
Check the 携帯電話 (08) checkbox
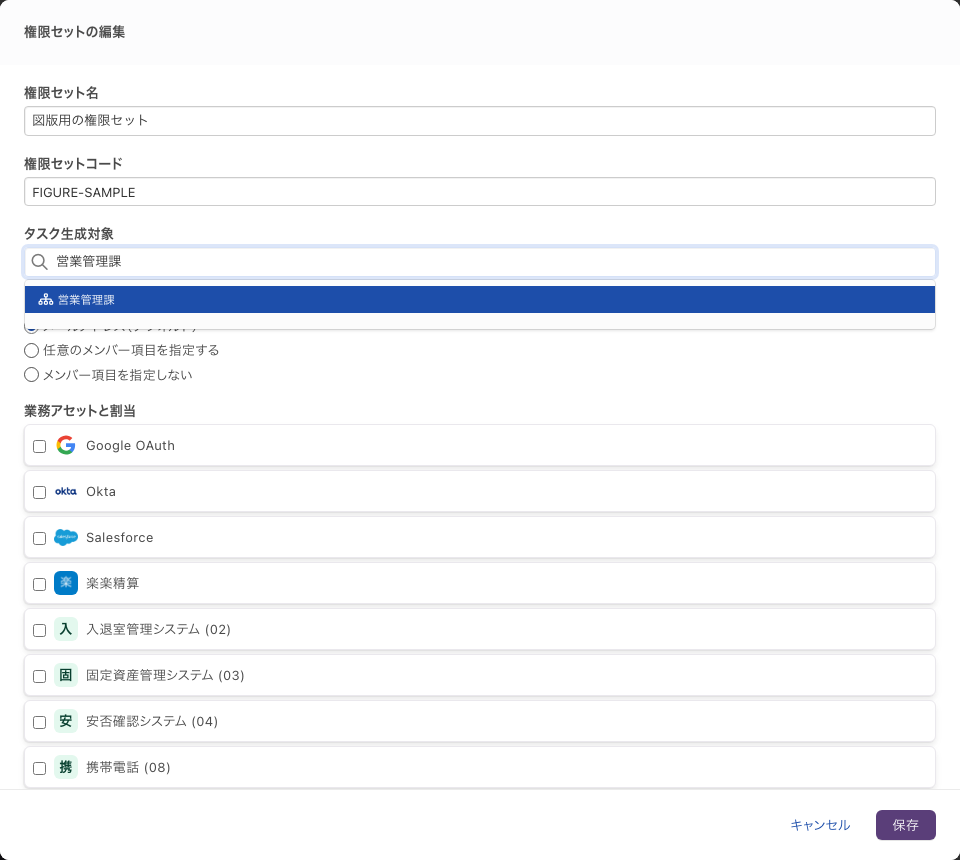tap(39, 768)
